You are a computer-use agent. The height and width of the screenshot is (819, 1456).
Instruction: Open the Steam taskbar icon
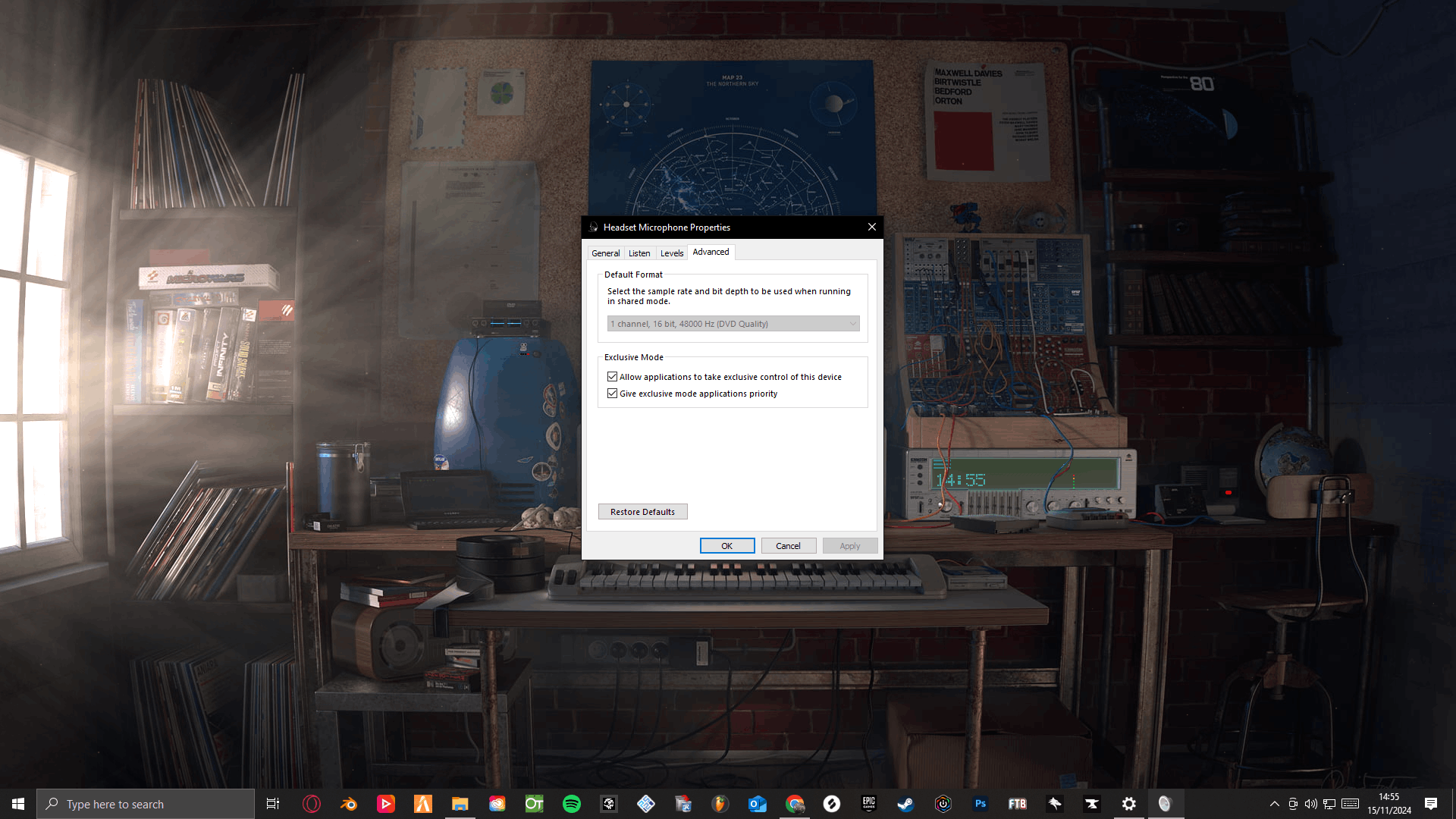(x=905, y=804)
